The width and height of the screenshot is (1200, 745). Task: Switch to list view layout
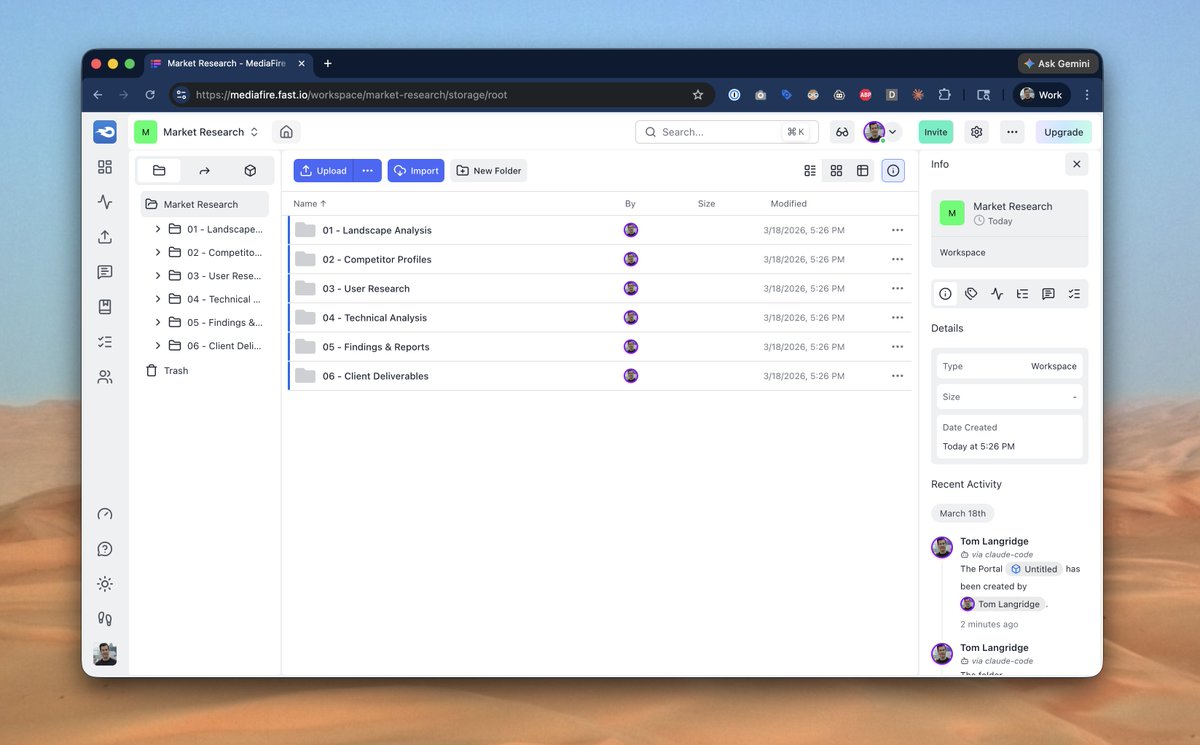(x=810, y=171)
